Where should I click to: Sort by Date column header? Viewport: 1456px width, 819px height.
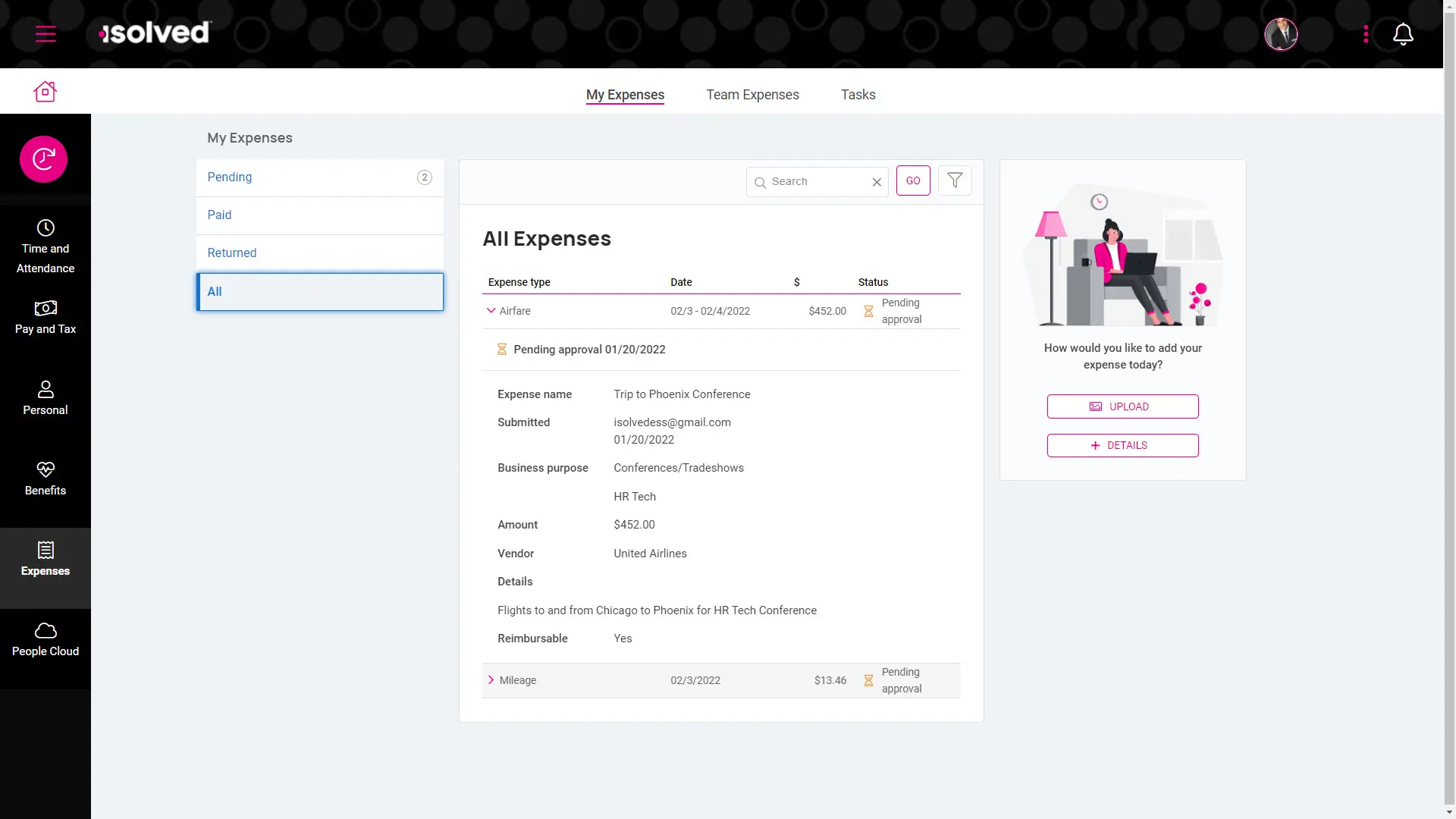coord(681,282)
